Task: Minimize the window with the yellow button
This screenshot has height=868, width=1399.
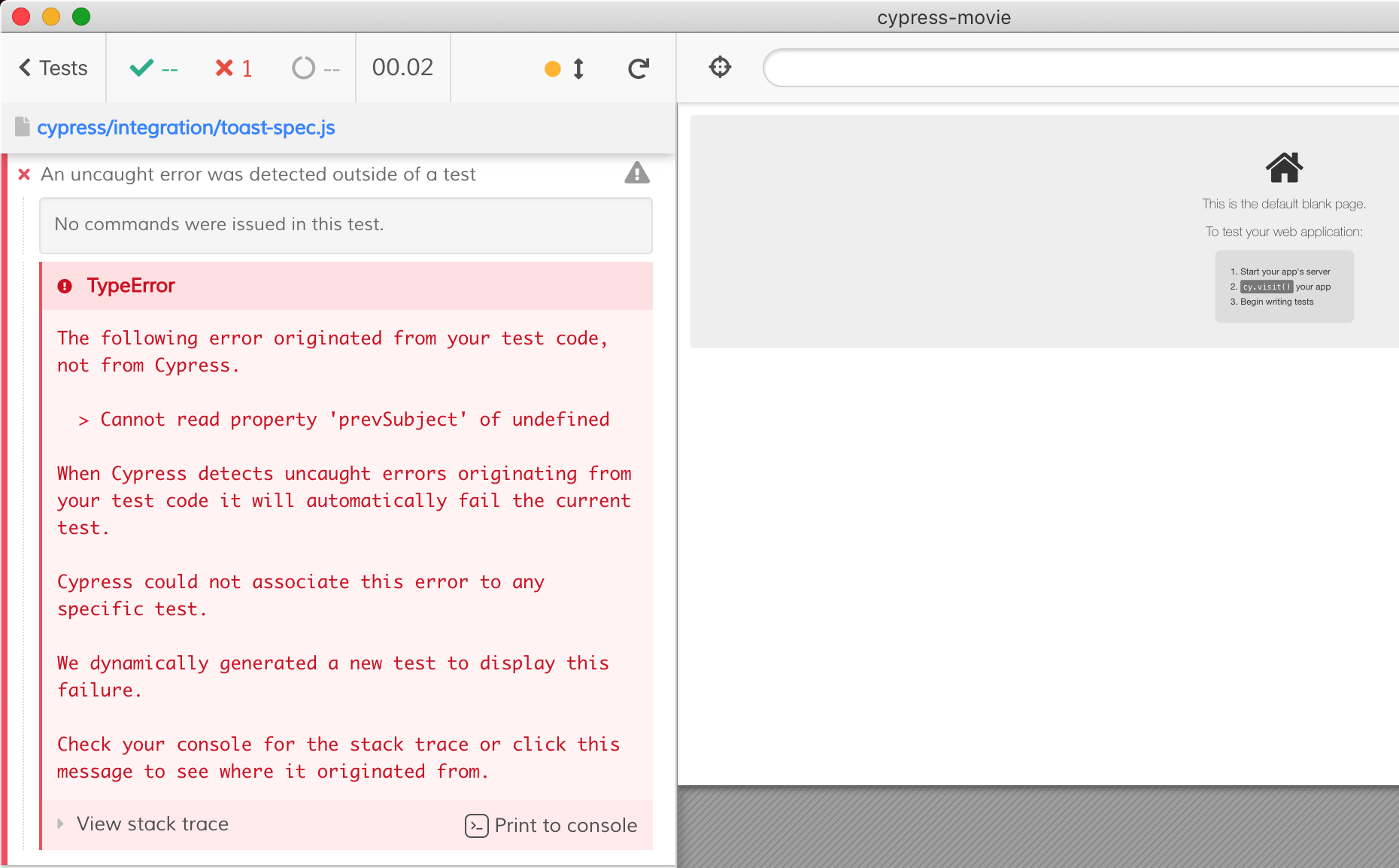Action: coord(51,17)
